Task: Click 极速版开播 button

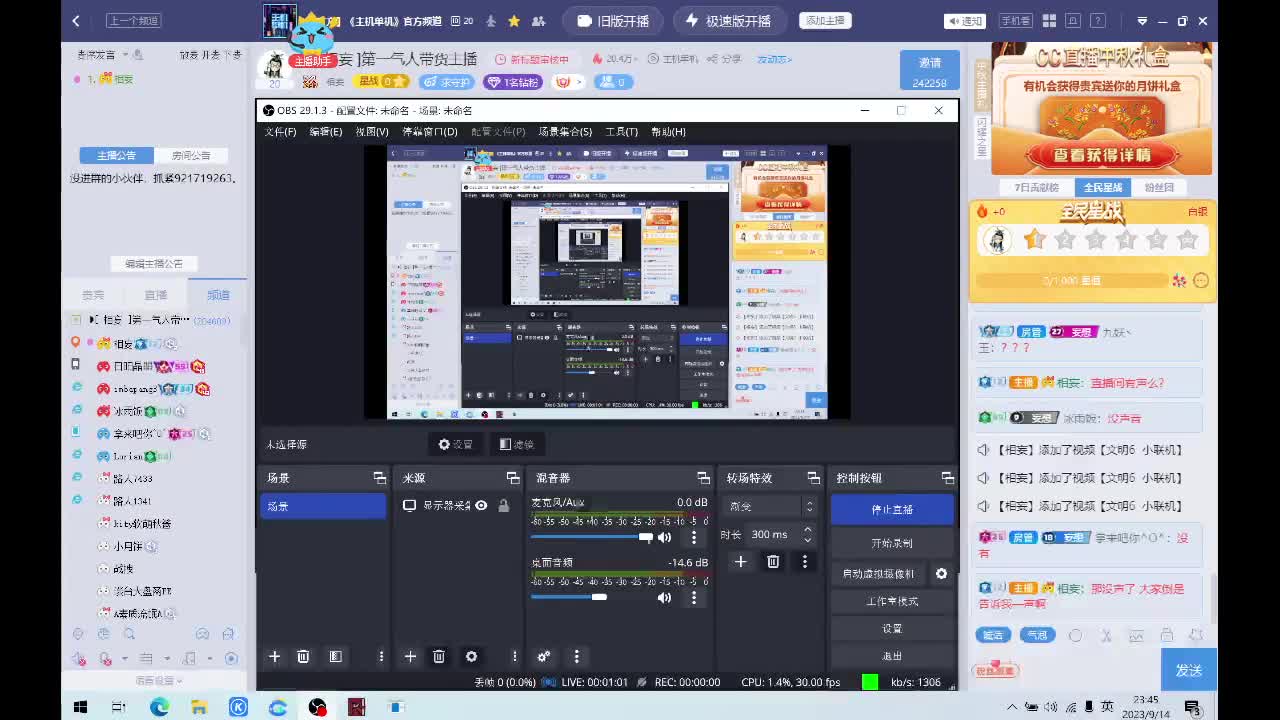Action: coord(728,21)
